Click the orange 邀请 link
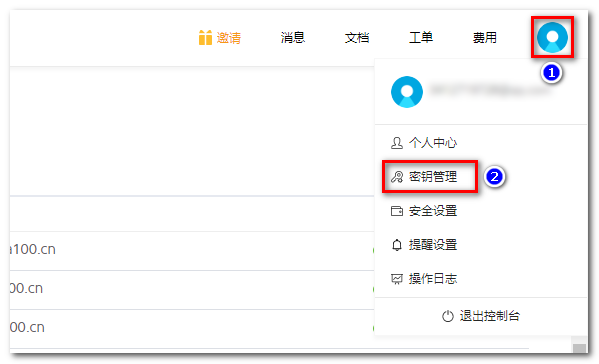 pyautogui.click(x=228, y=38)
